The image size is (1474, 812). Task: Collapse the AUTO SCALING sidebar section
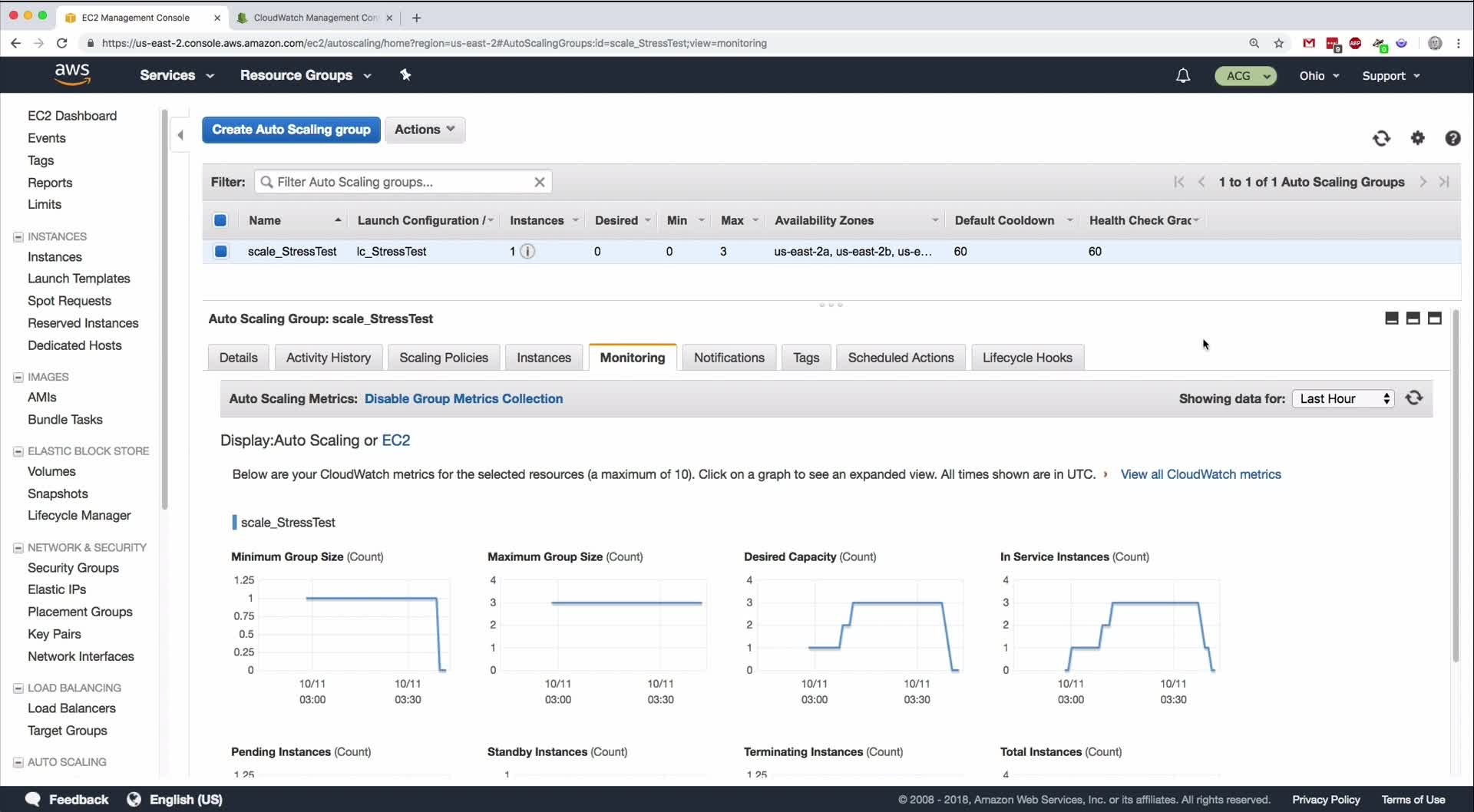coord(18,762)
